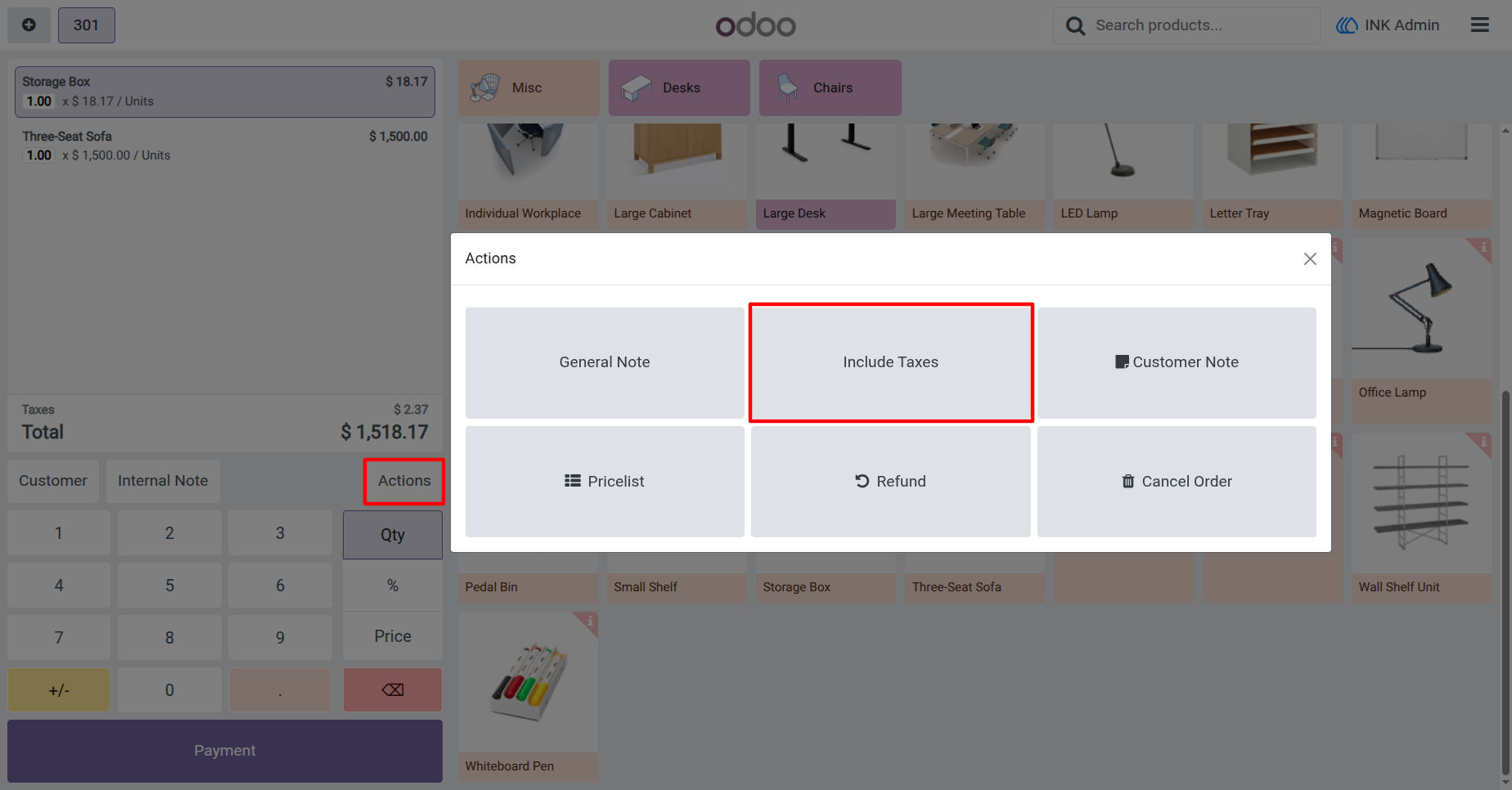Switch to the Chairs category

830,88
